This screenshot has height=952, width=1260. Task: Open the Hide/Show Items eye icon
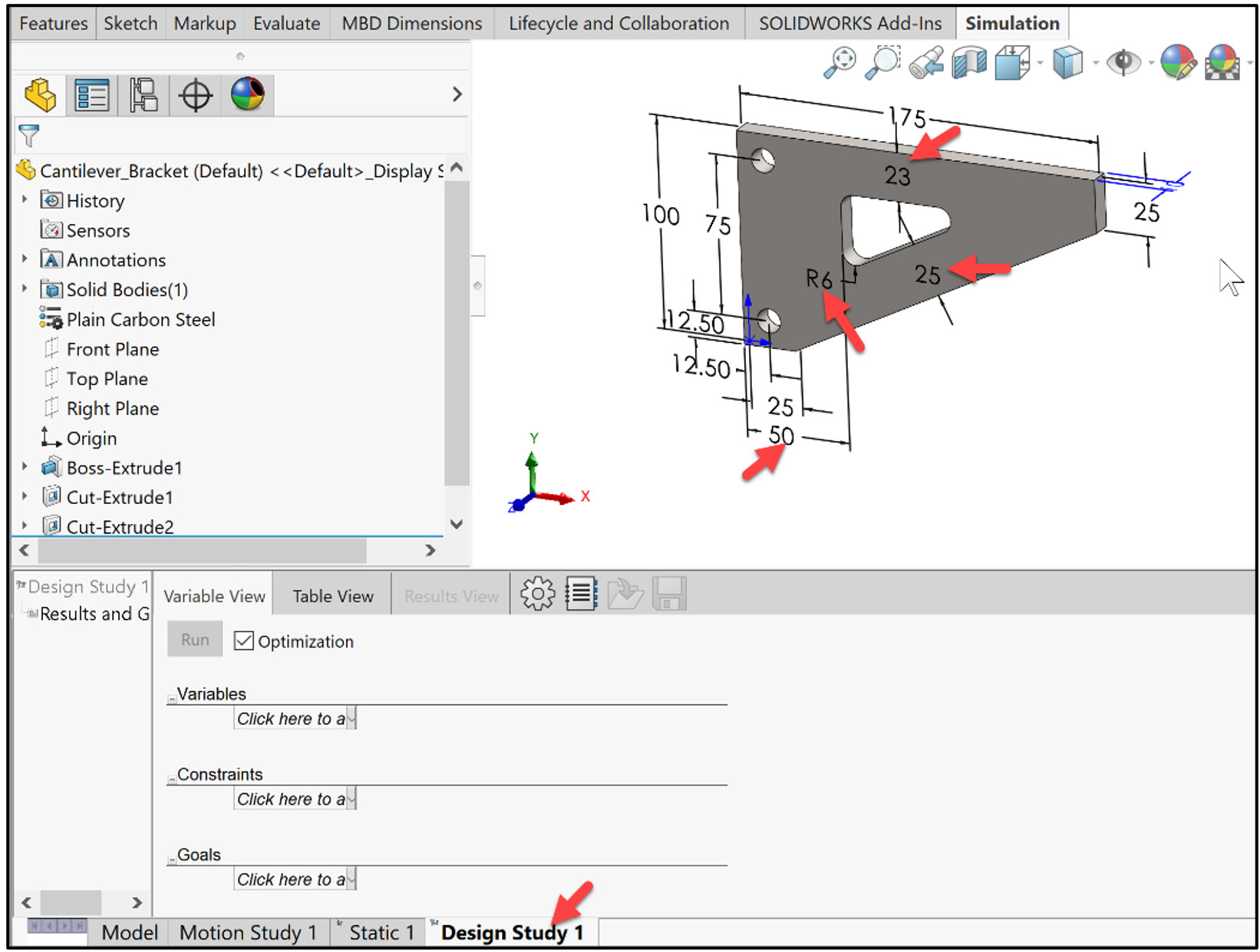1123,63
